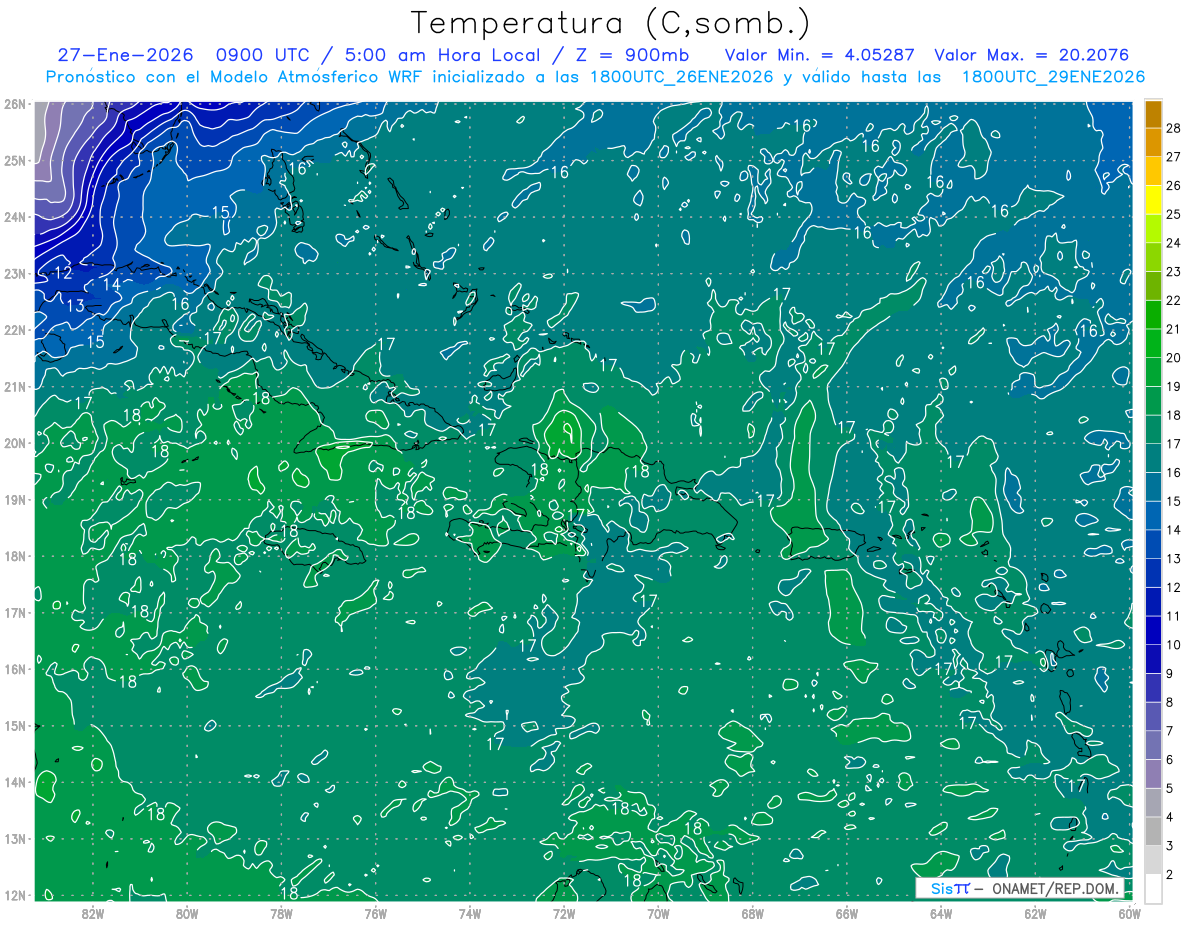Click the 72W longitude label
The image size is (1200, 927).
pos(564,912)
